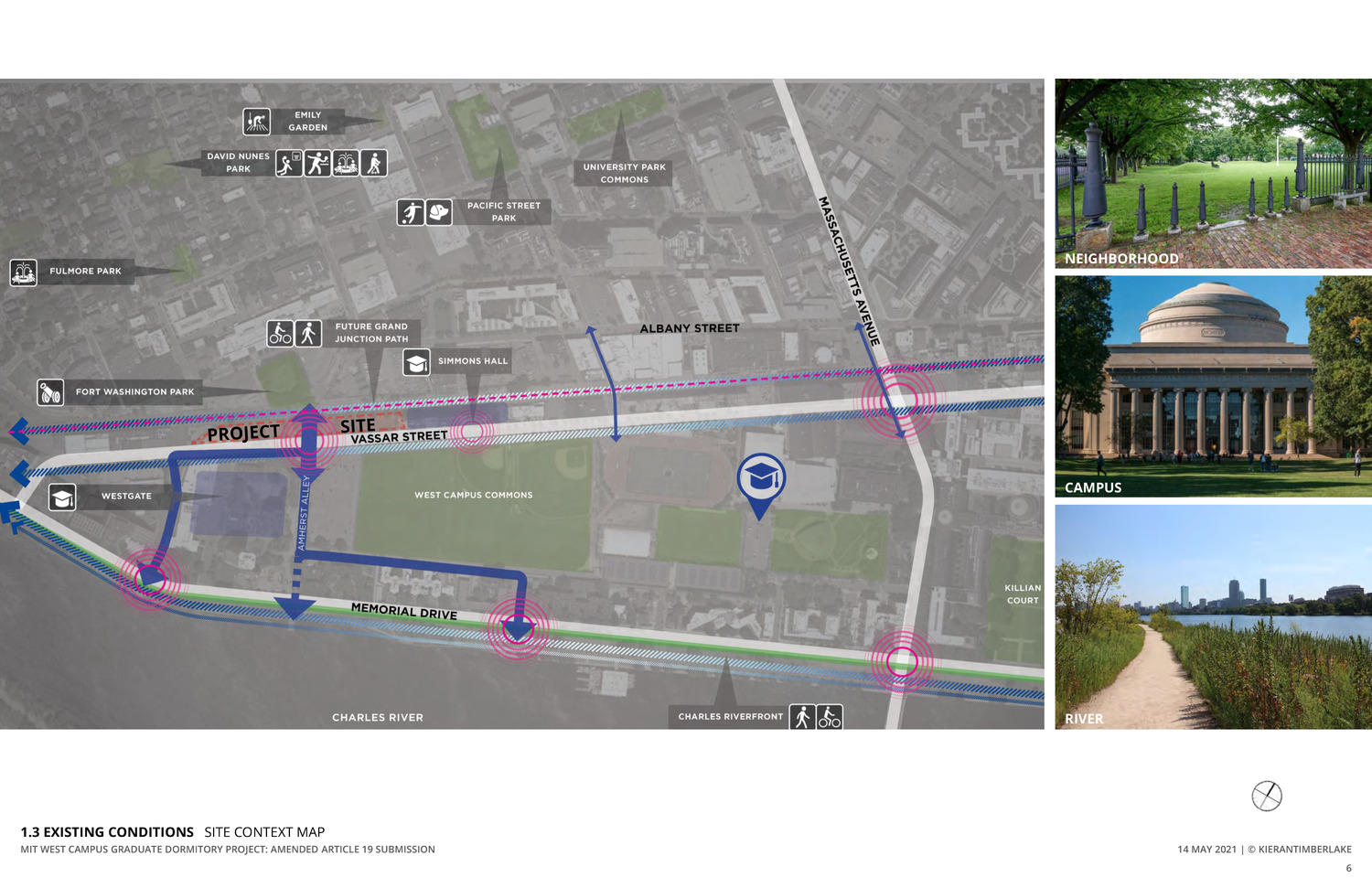Open the Neighborhood photo thumbnail
The height and width of the screenshot is (888, 1372).
(x=1213, y=173)
